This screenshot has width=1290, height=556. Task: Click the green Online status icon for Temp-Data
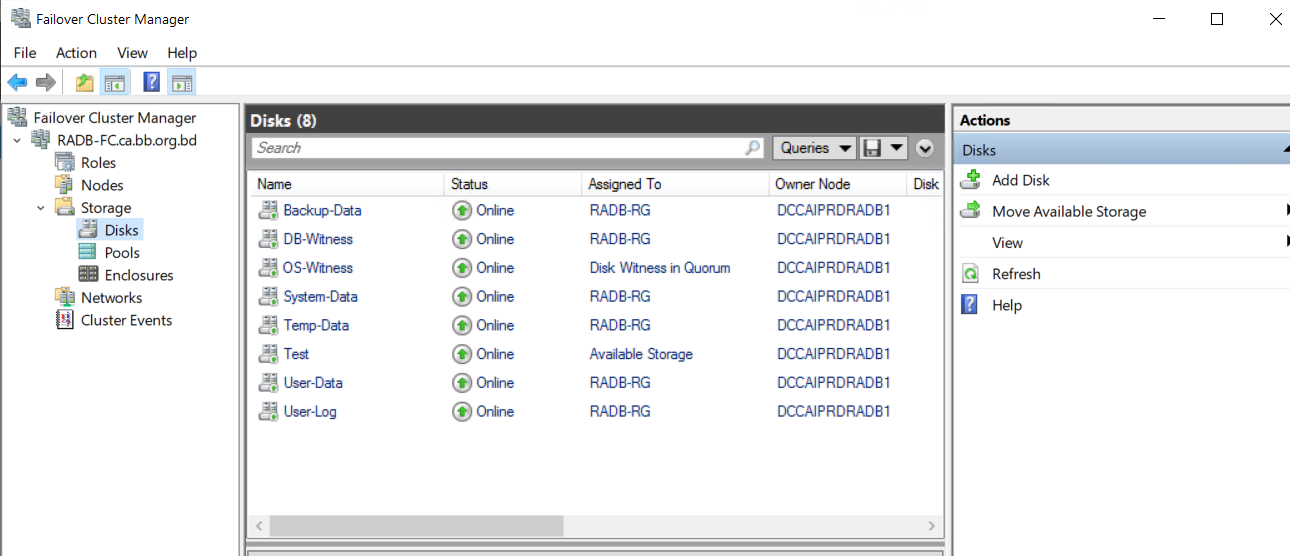click(462, 325)
